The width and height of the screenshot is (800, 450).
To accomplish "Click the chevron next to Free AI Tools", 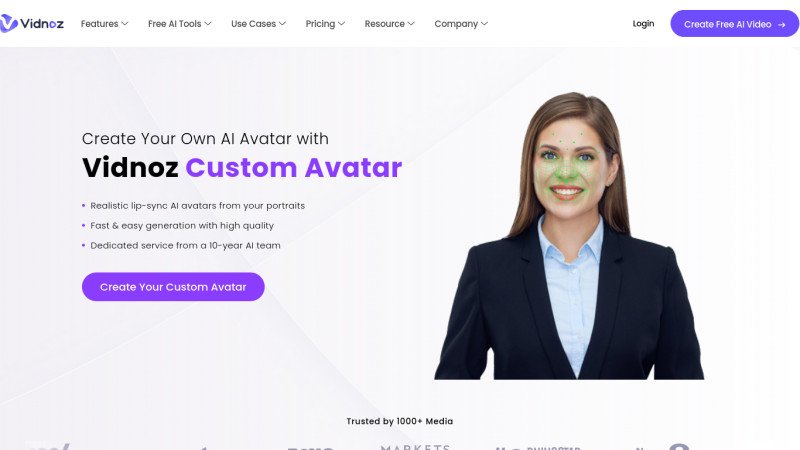I will click(208, 23).
